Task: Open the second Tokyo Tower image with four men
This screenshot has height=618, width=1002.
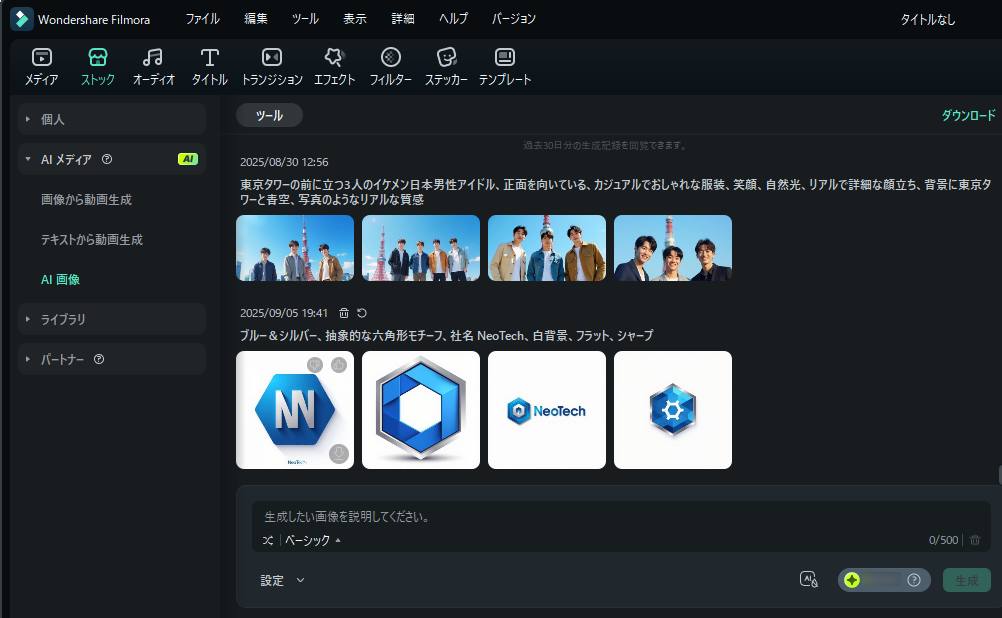Action: pyautogui.click(x=420, y=248)
